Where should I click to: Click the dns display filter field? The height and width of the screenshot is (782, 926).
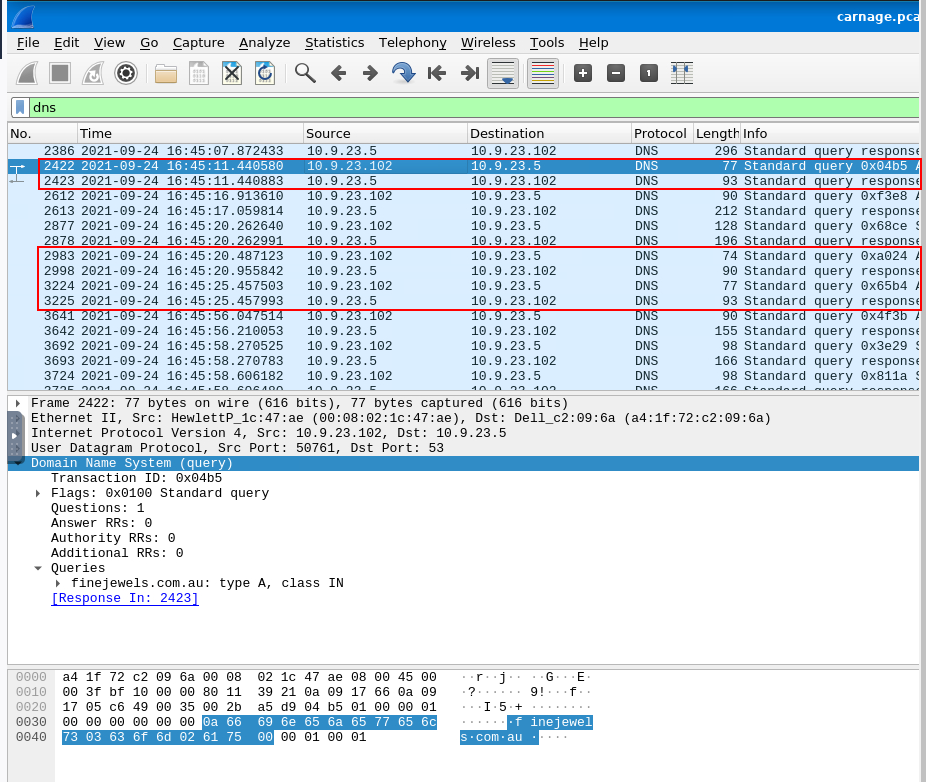click(x=470, y=107)
